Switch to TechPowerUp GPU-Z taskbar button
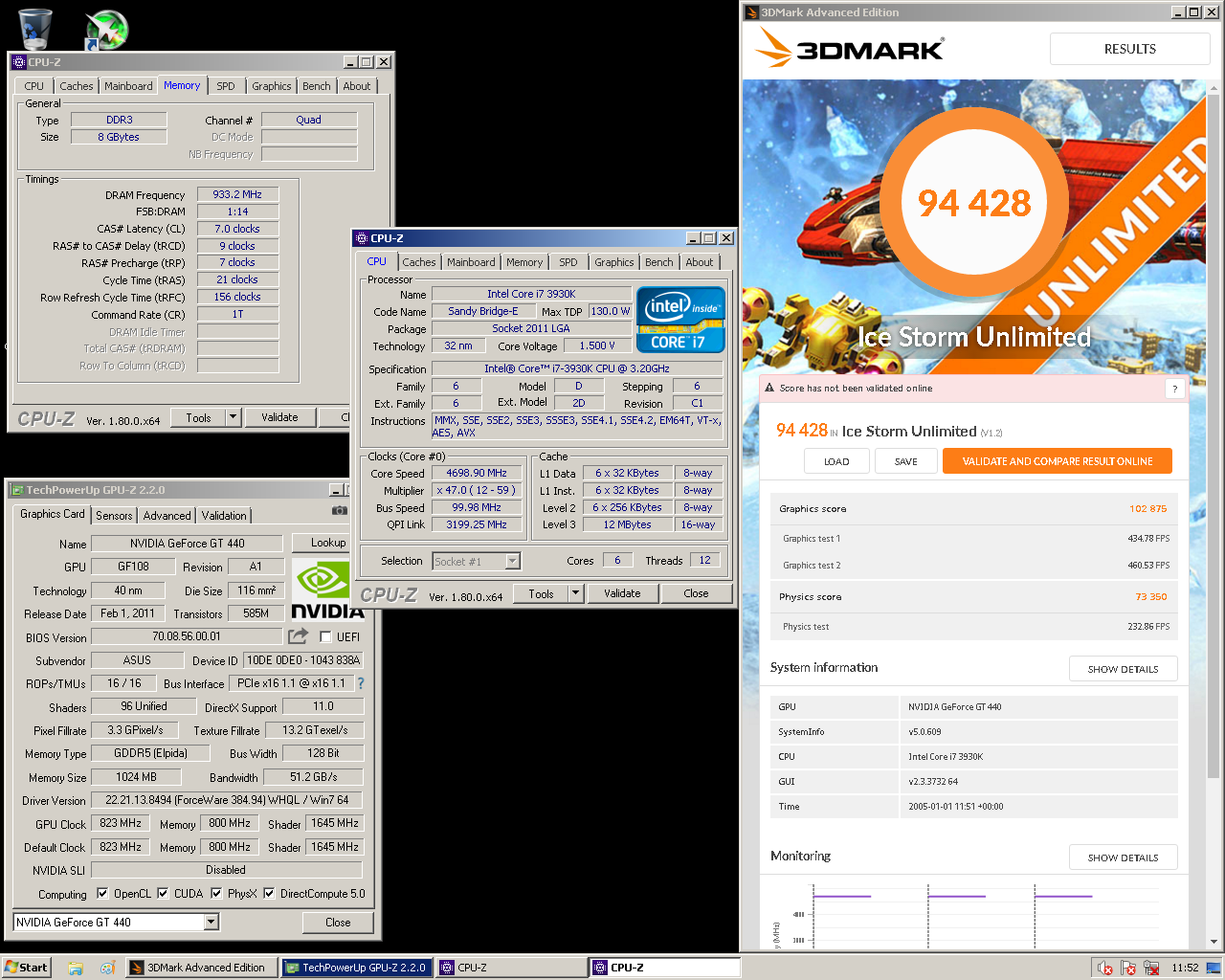The image size is (1225, 980). tap(357, 968)
